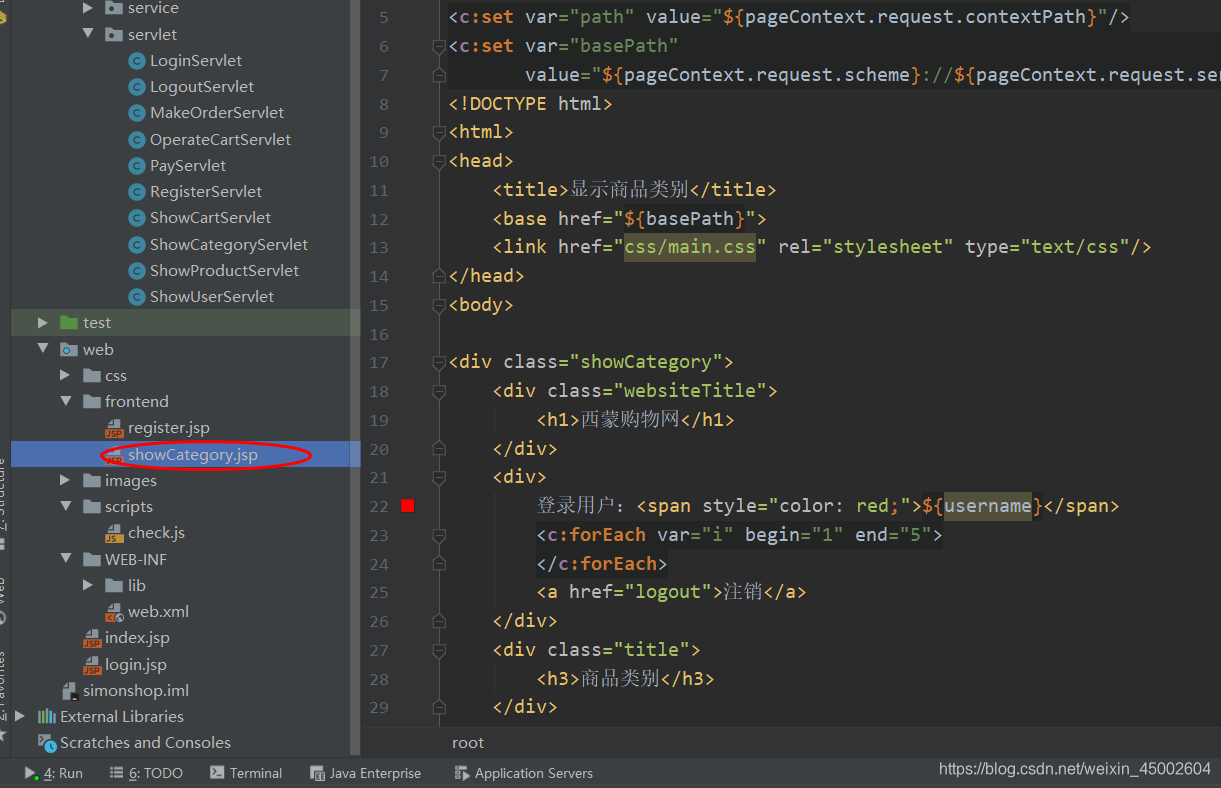
Task: Click line number 16 in the gutter
Action: coord(378,334)
